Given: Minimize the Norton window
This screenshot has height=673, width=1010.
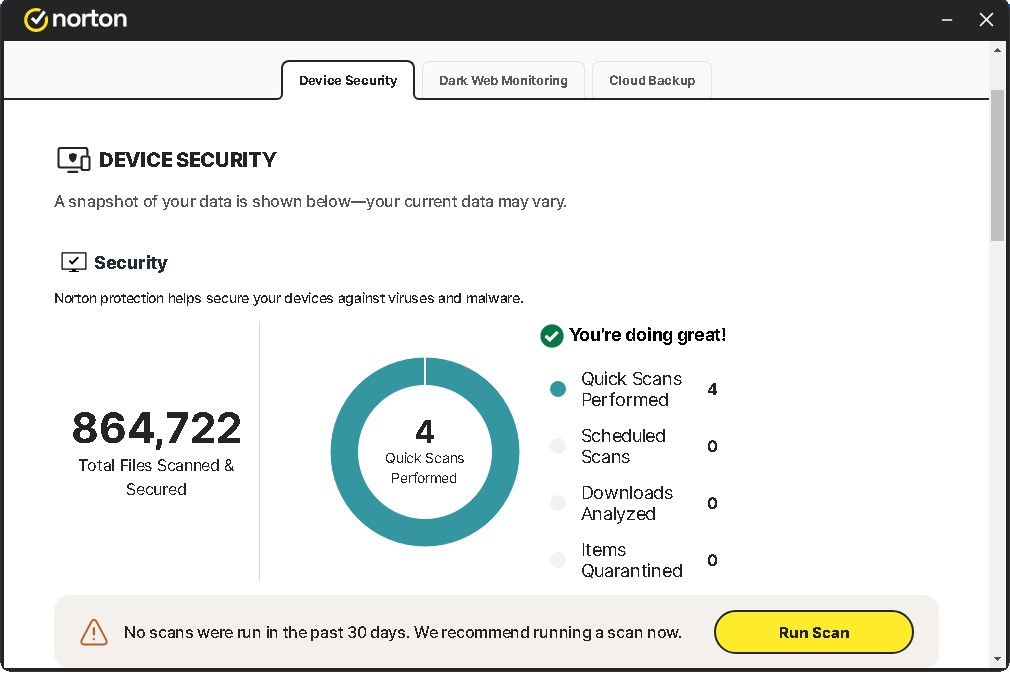Looking at the screenshot, I should point(945,20).
